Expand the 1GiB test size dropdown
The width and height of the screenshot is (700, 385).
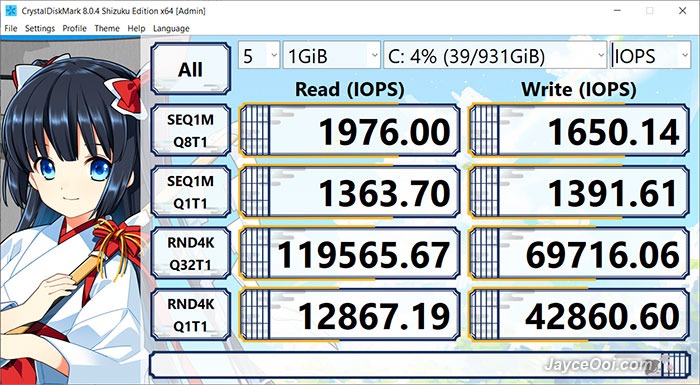tap(332, 55)
